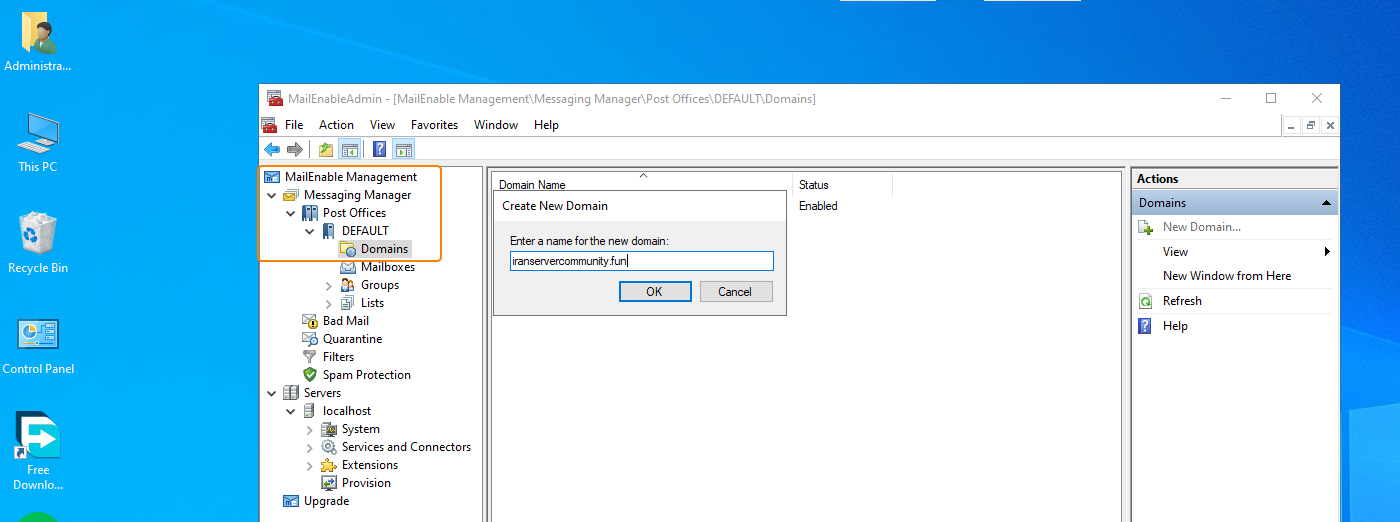This screenshot has width=1400, height=522.
Task: Open the Desktop Control Panel icon
Action: [x=38, y=335]
